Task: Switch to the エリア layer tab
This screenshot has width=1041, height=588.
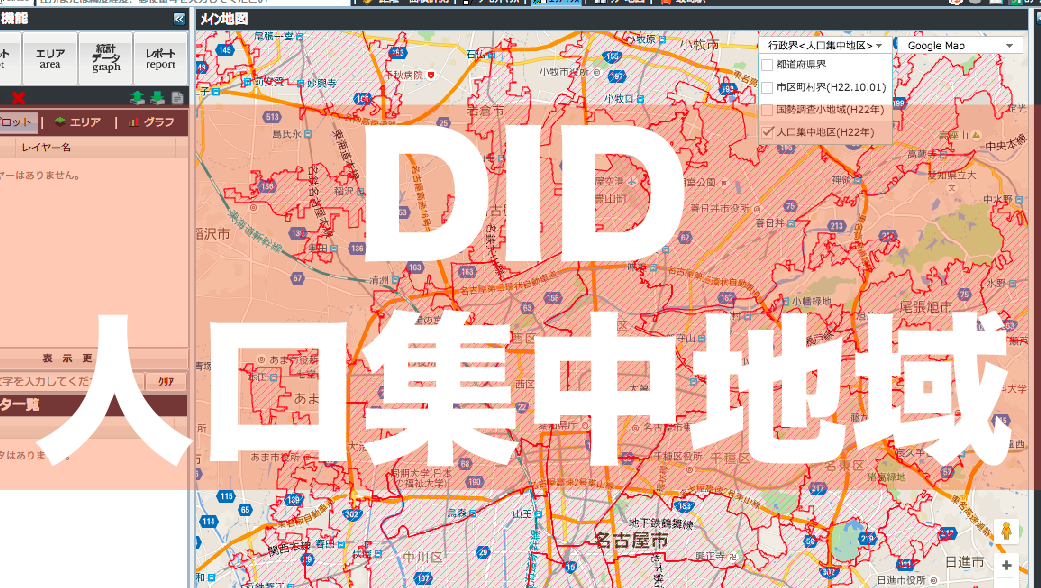Action: 78,122
